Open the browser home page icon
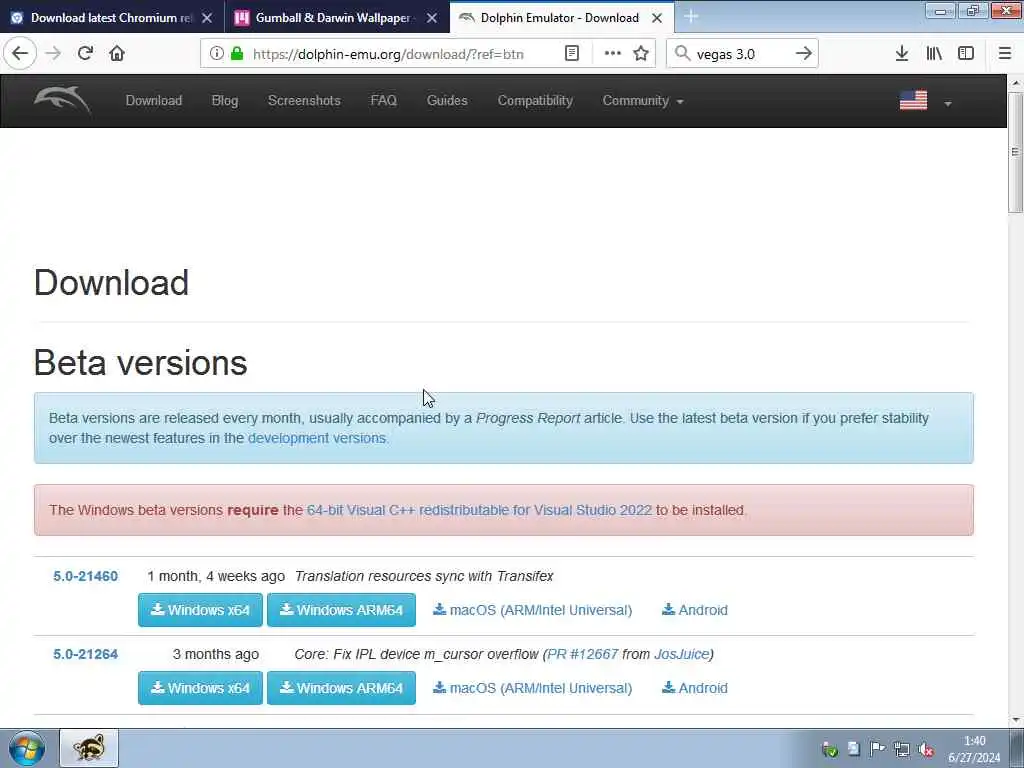 117,54
